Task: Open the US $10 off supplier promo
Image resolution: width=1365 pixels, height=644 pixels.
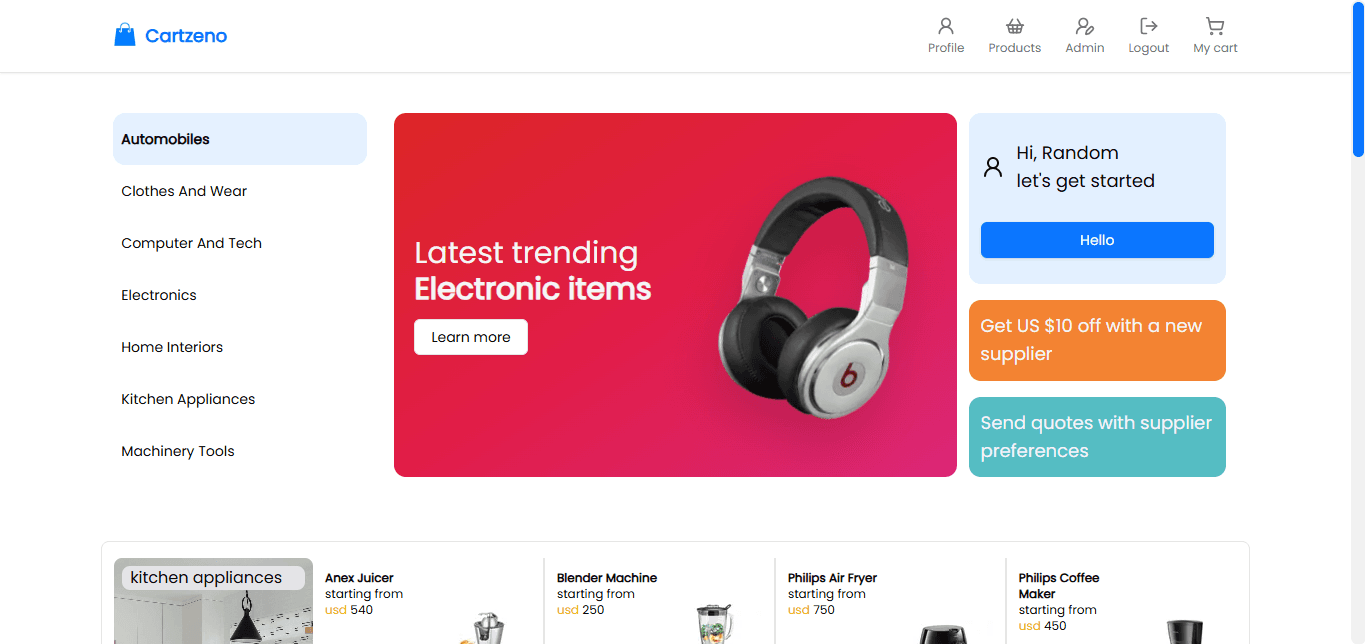Action: (x=1097, y=340)
